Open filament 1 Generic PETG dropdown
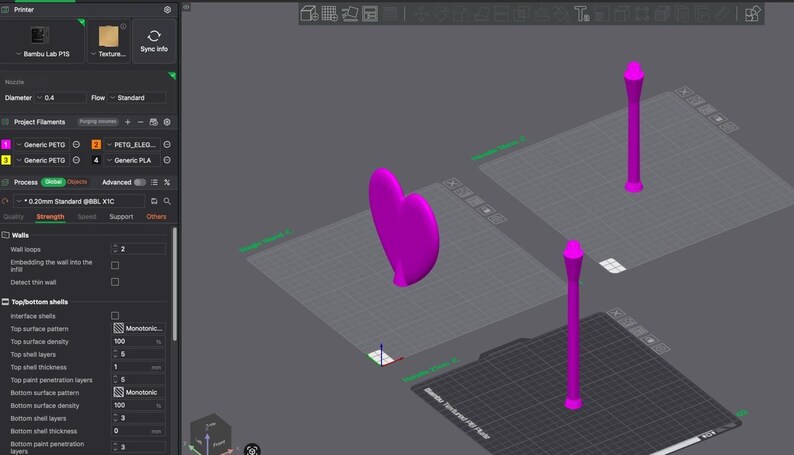The height and width of the screenshot is (455, 794). tap(41, 145)
